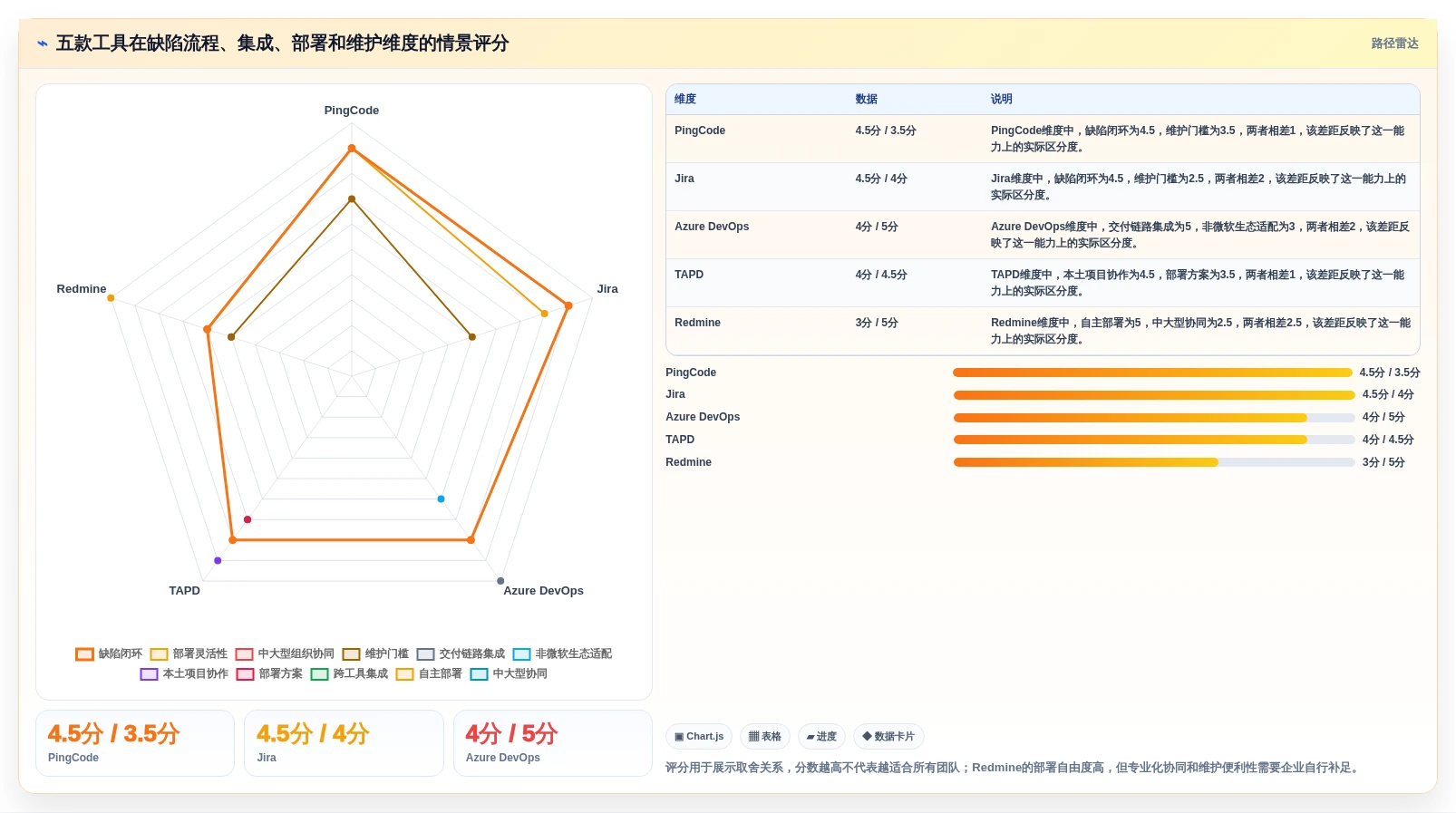Click the orange Jira-axis radar point
1456x813 pixels.
[x=568, y=306]
